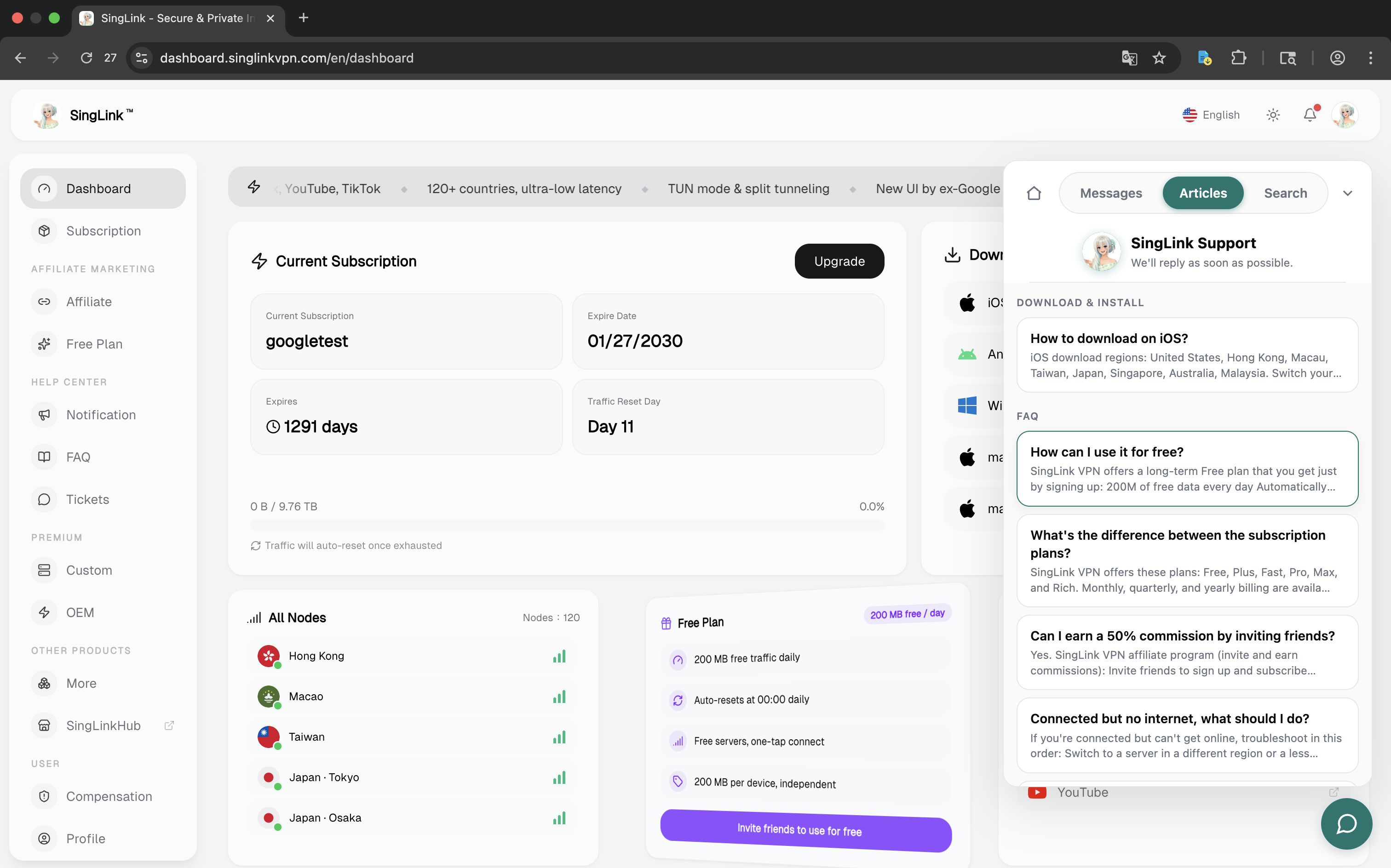Screen dimensions: 1391x868
Task: Open subscription plans difference article
Action: (x=1187, y=560)
